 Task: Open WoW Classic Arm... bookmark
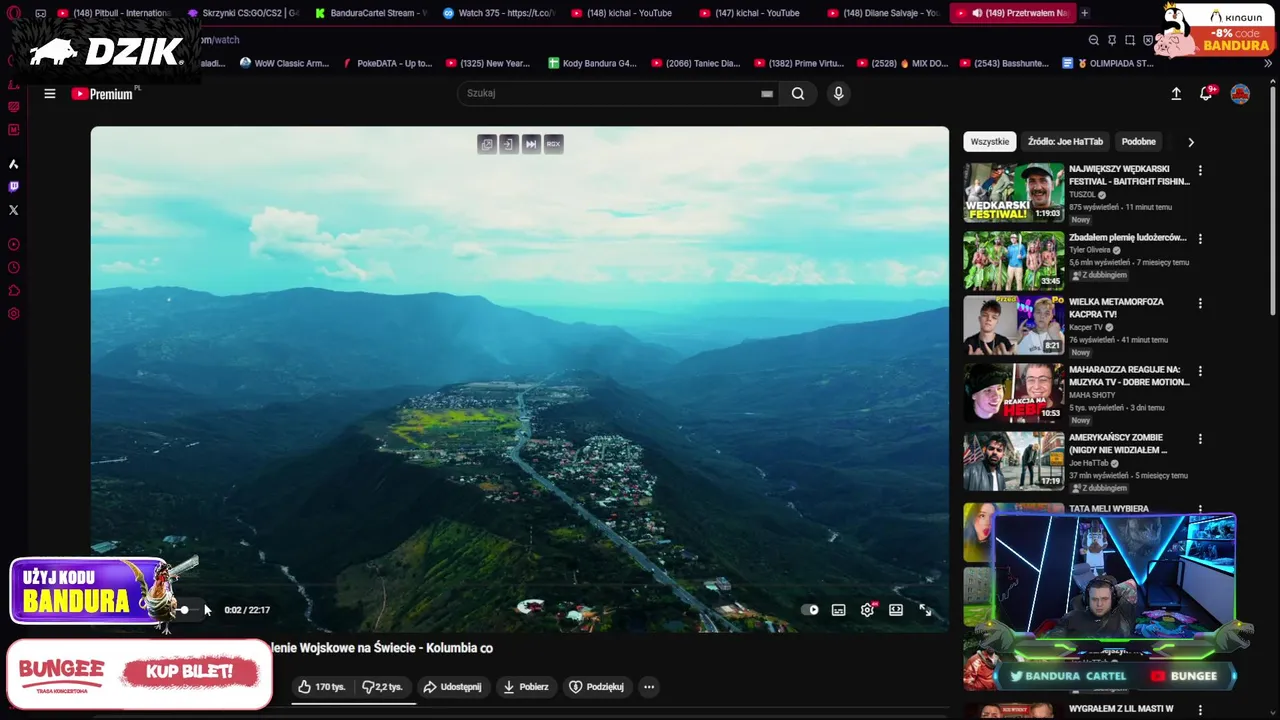[x=284, y=63]
